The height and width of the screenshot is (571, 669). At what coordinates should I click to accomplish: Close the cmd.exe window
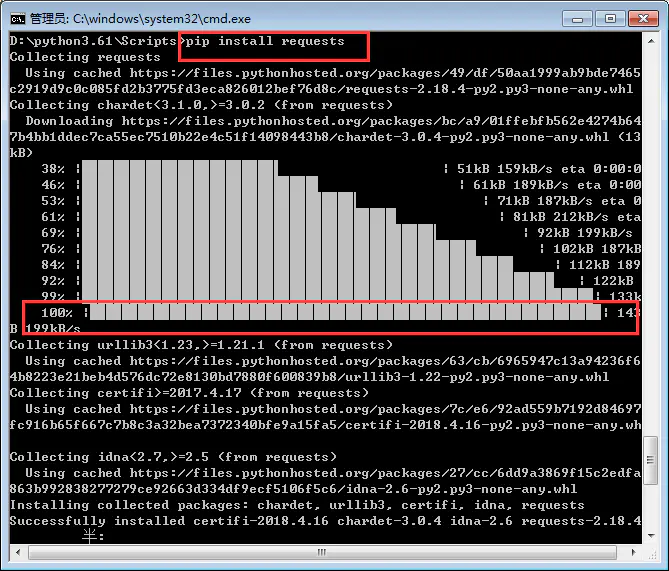coord(643,19)
